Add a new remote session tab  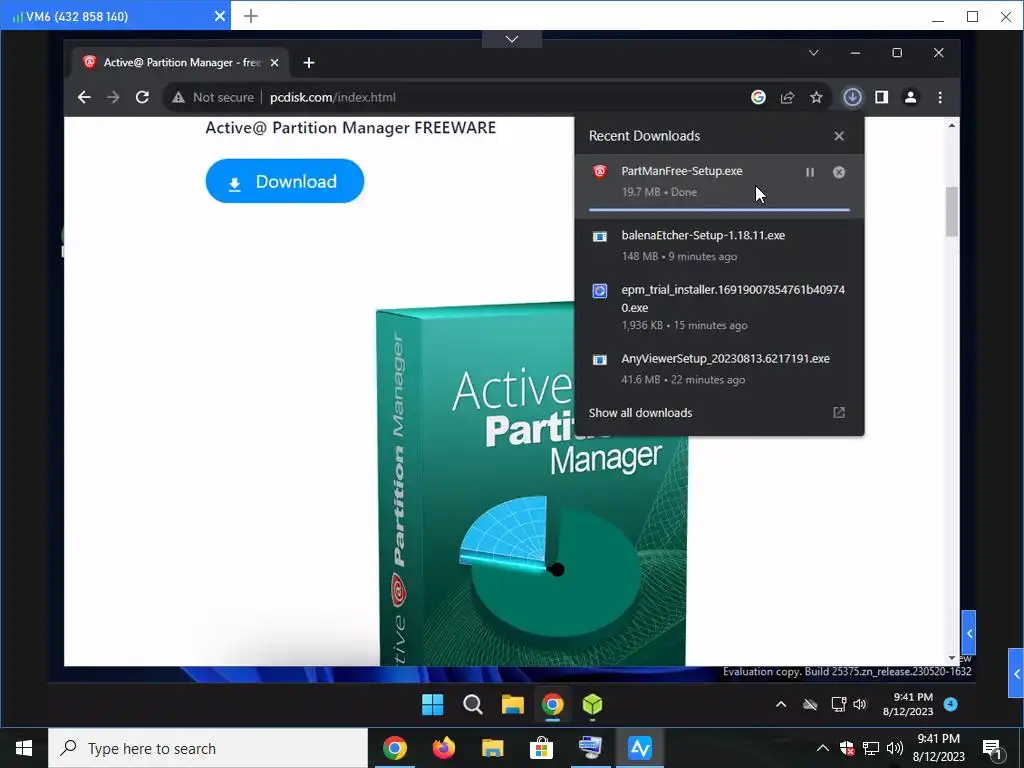click(x=251, y=16)
